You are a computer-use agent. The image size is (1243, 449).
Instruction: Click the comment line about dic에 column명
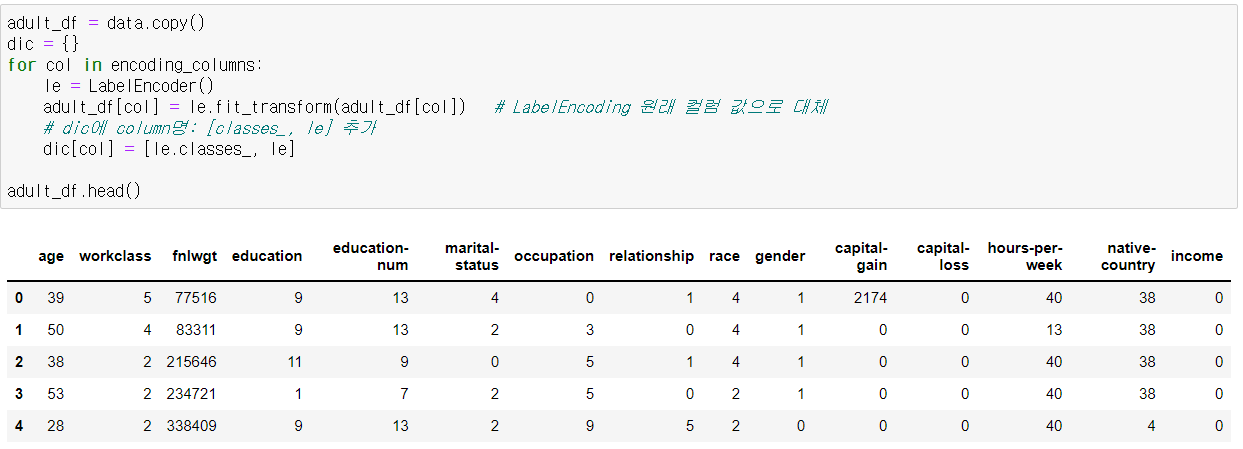click(x=209, y=128)
